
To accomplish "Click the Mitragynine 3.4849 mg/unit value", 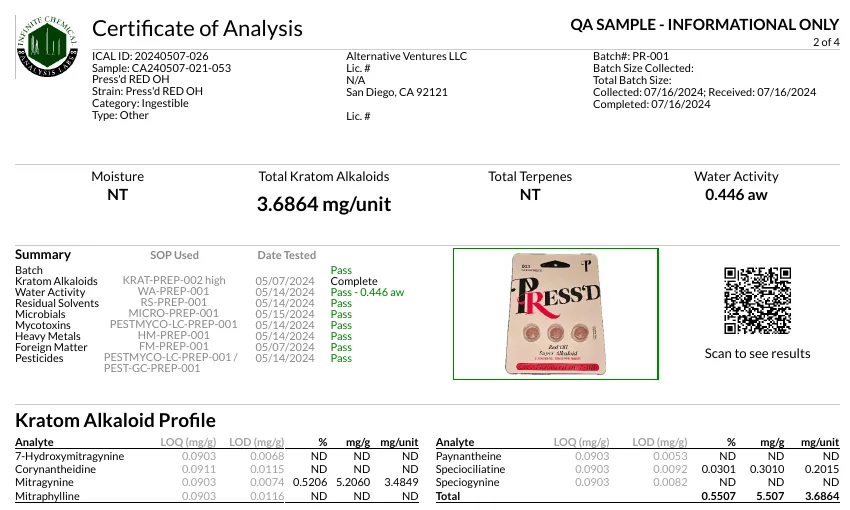I will [x=401, y=482].
